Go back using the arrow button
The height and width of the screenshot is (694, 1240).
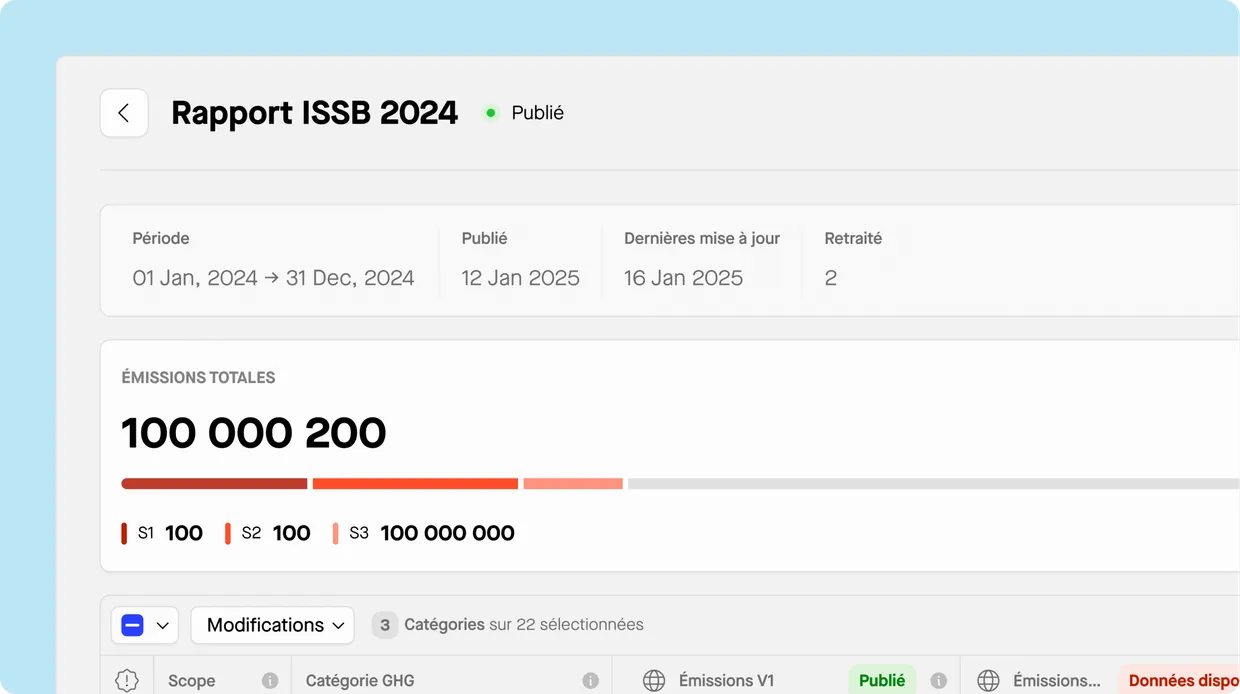124,113
